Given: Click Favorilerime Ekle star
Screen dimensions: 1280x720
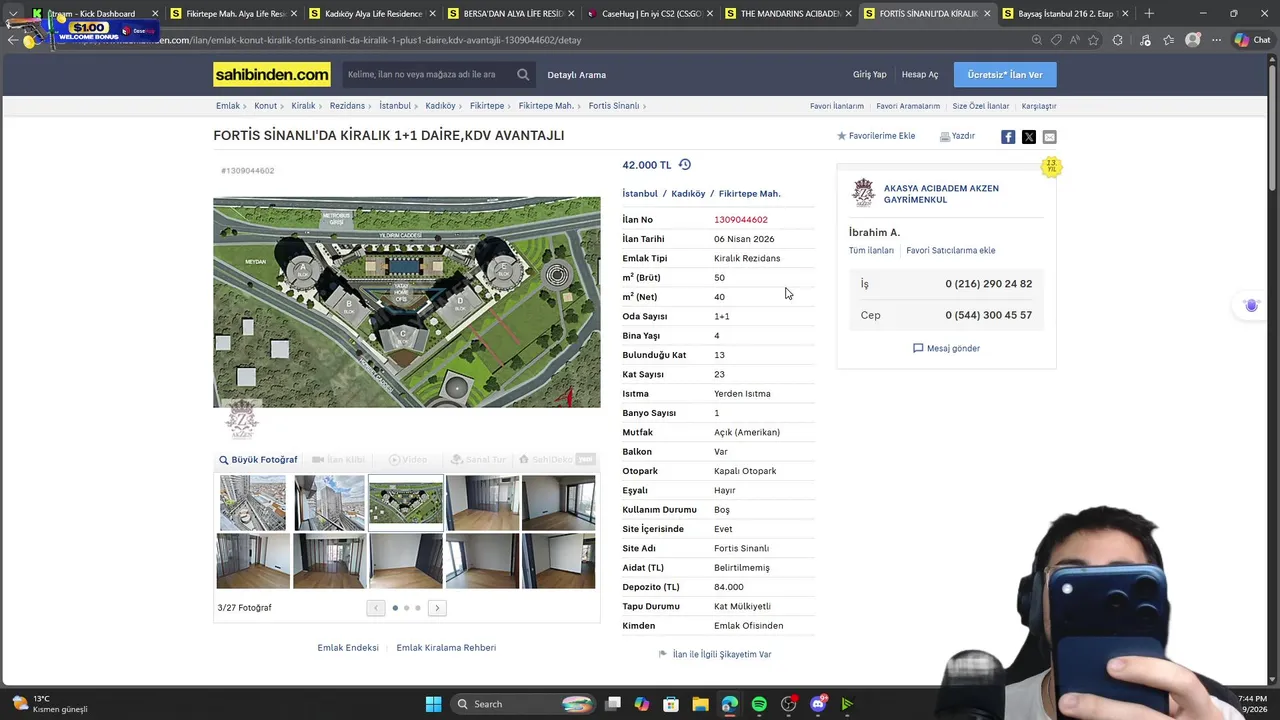Looking at the screenshot, I should pyautogui.click(x=876, y=136).
